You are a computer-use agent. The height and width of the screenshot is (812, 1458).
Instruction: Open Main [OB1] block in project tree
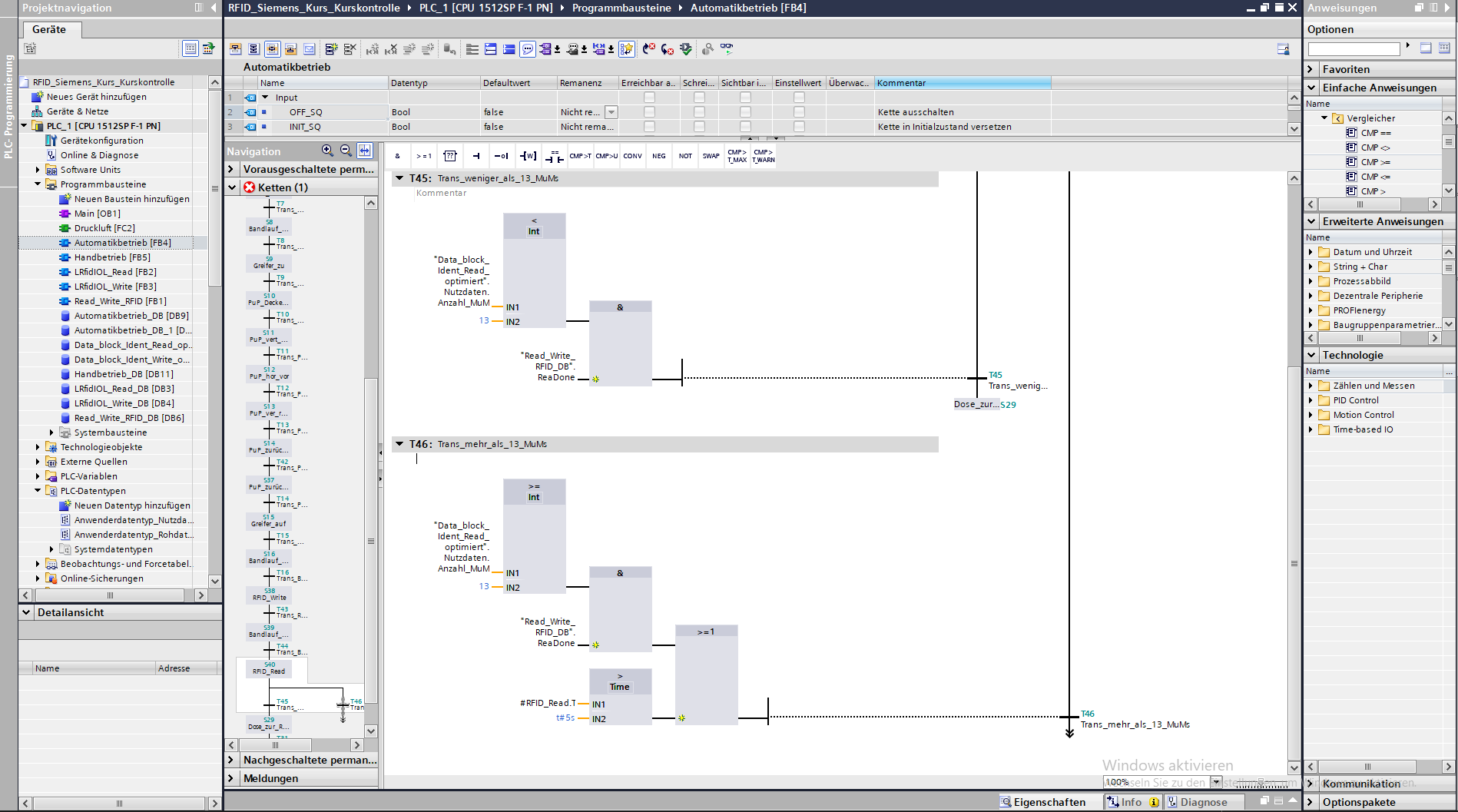pos(97,214)
